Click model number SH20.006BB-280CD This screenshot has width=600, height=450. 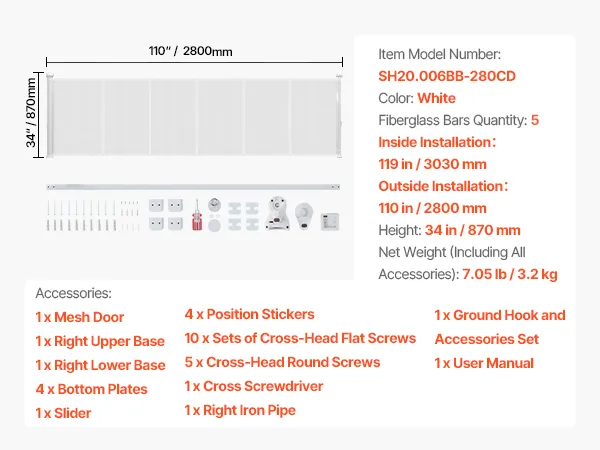446,77
